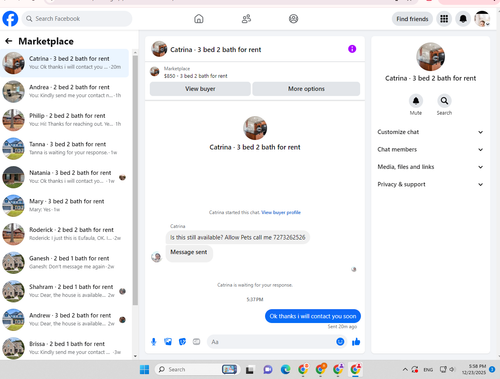
Task: Open conversation info purple icon
Action: coord(352,49)
